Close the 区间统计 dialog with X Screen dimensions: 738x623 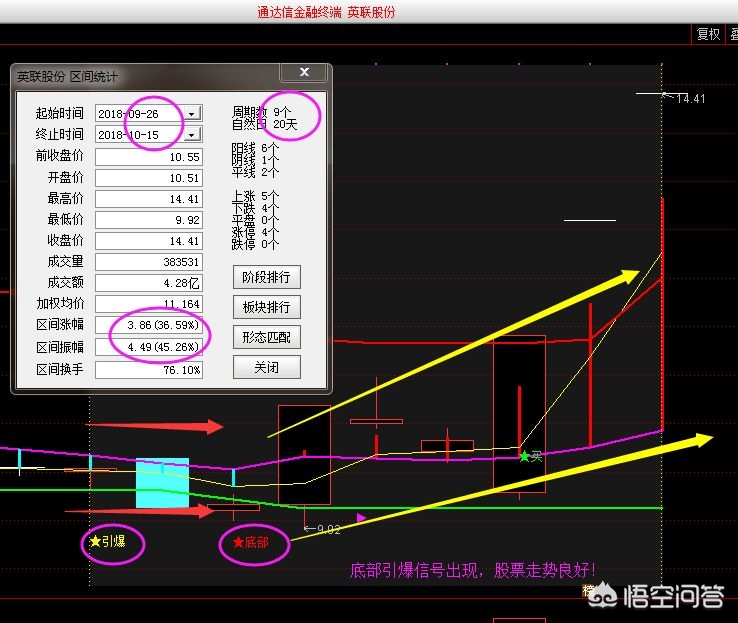304,73
